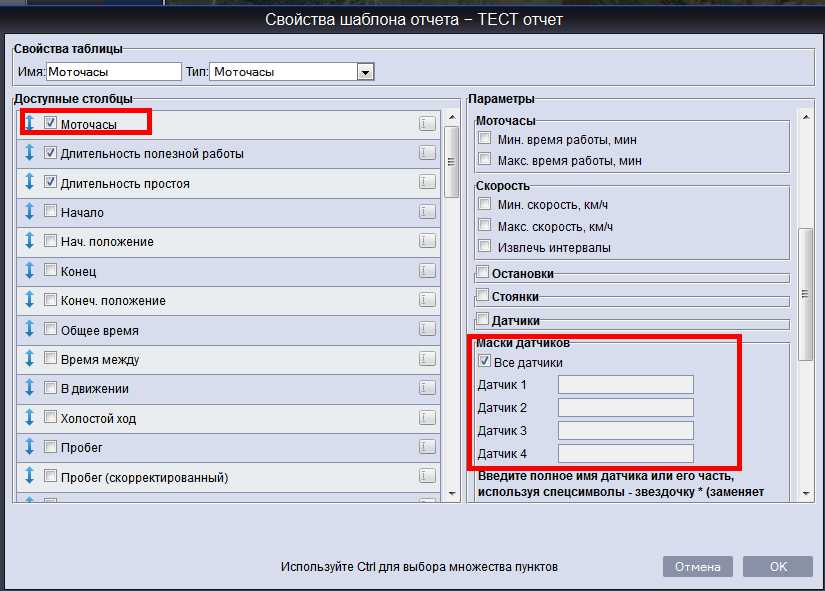Image resolution: width=825 pixels, height=591 pixels.
Task: Click the Датчик 2 mask field
Action: point(626,407)
